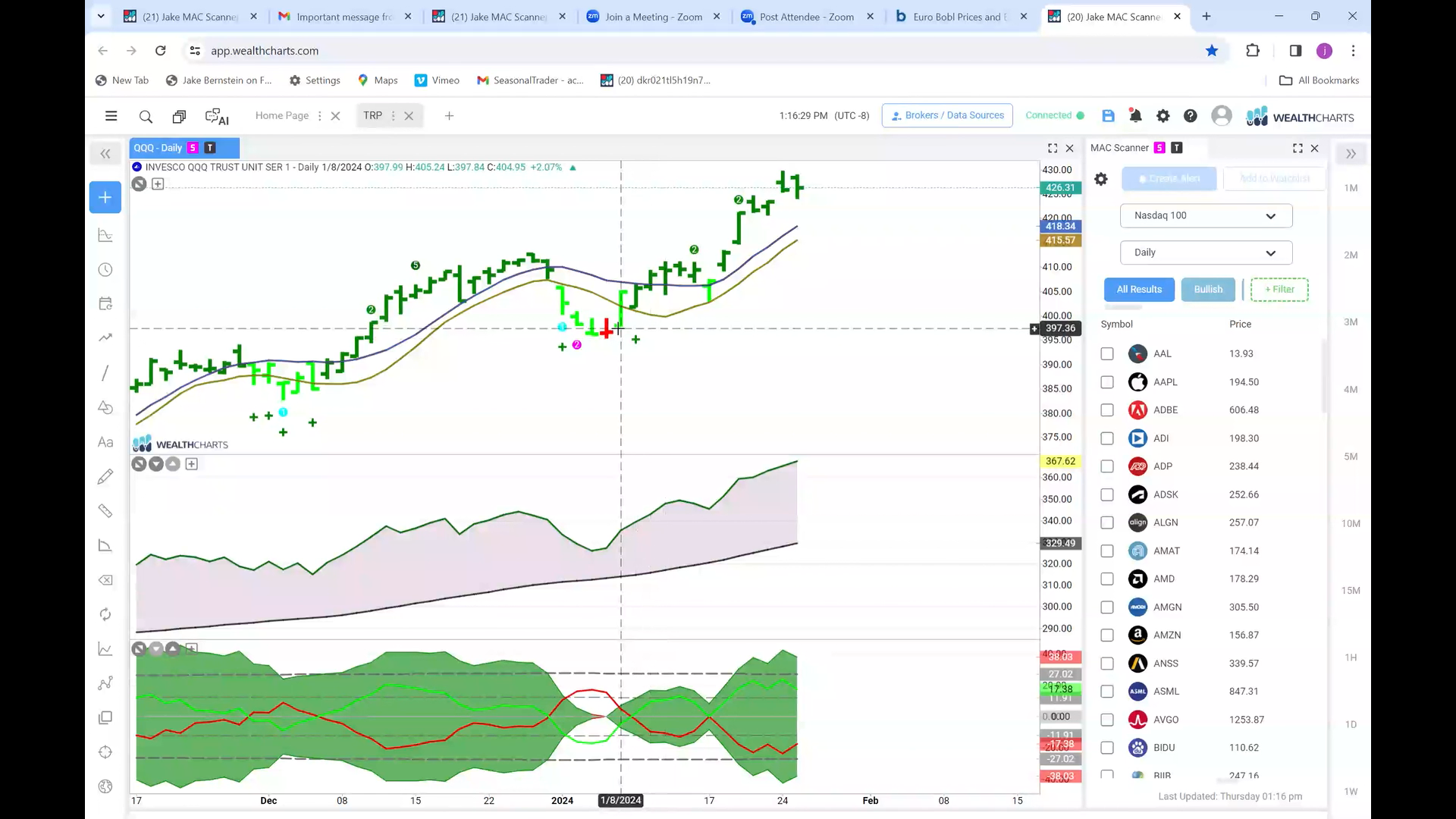Open Chrome tab search dropdown arrow
The height and width of the screenshot is (819, 1456).
[101, 16]
